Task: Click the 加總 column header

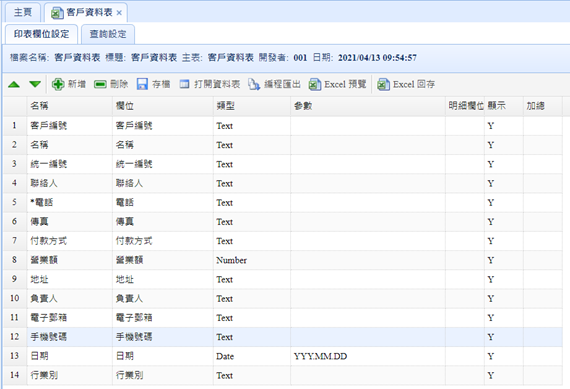Action: pyautogui.click(x=543, y=106)
